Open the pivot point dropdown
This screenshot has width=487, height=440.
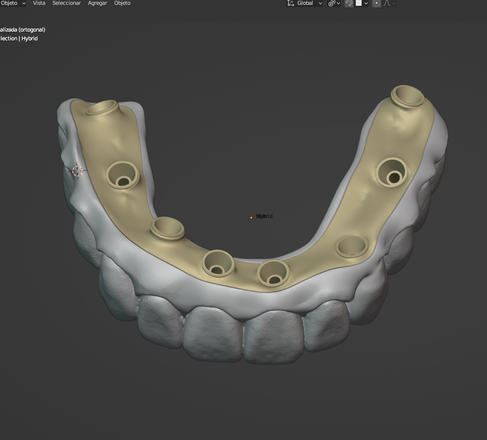point(334,3)
